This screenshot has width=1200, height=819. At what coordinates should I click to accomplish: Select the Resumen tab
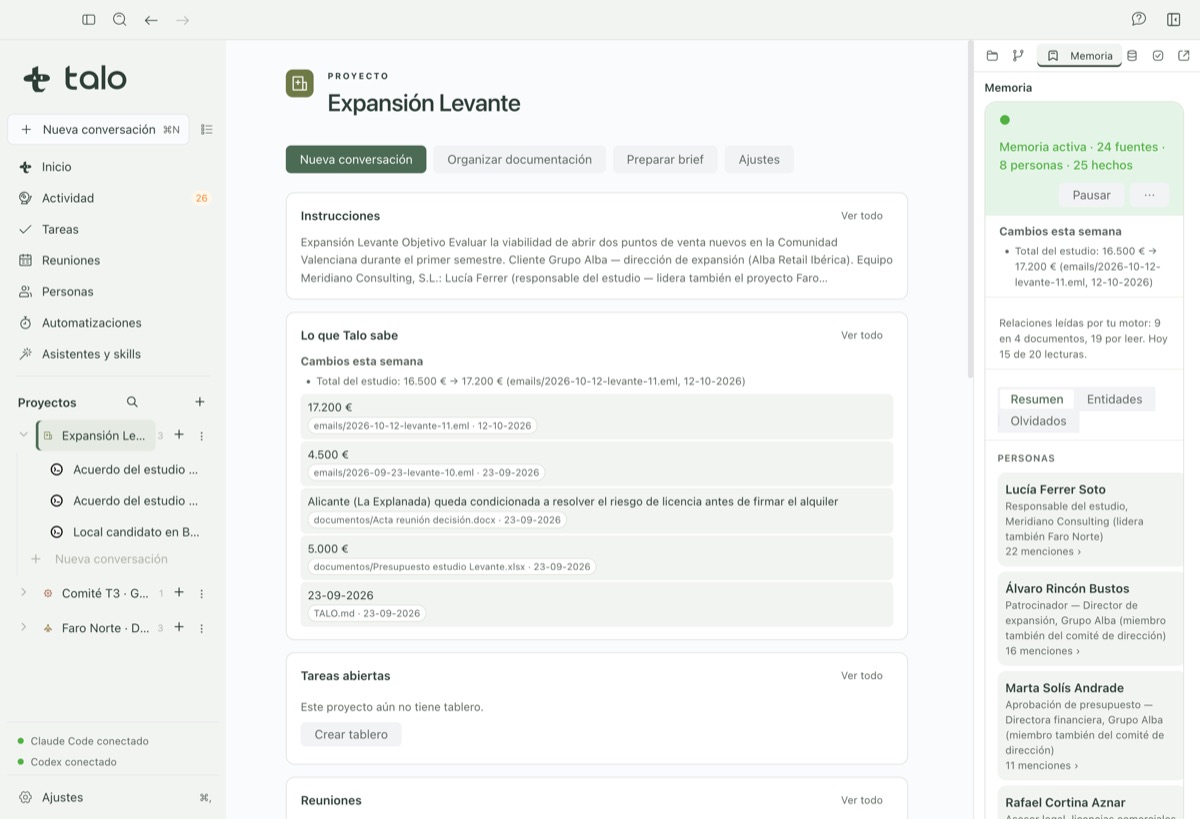click(x=1037, y=399)
